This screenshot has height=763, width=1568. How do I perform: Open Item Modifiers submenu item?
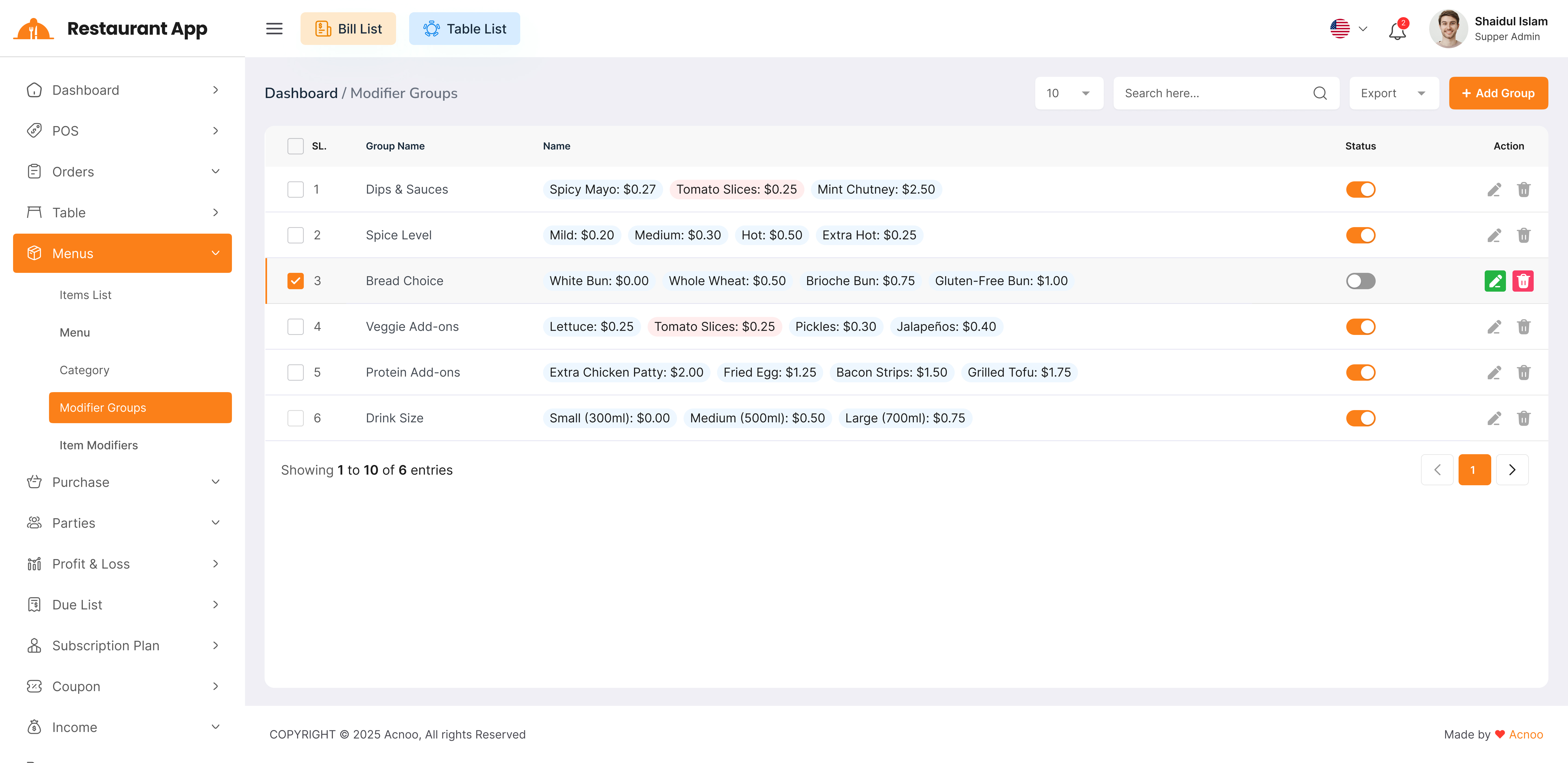click(x=99, y=445)
